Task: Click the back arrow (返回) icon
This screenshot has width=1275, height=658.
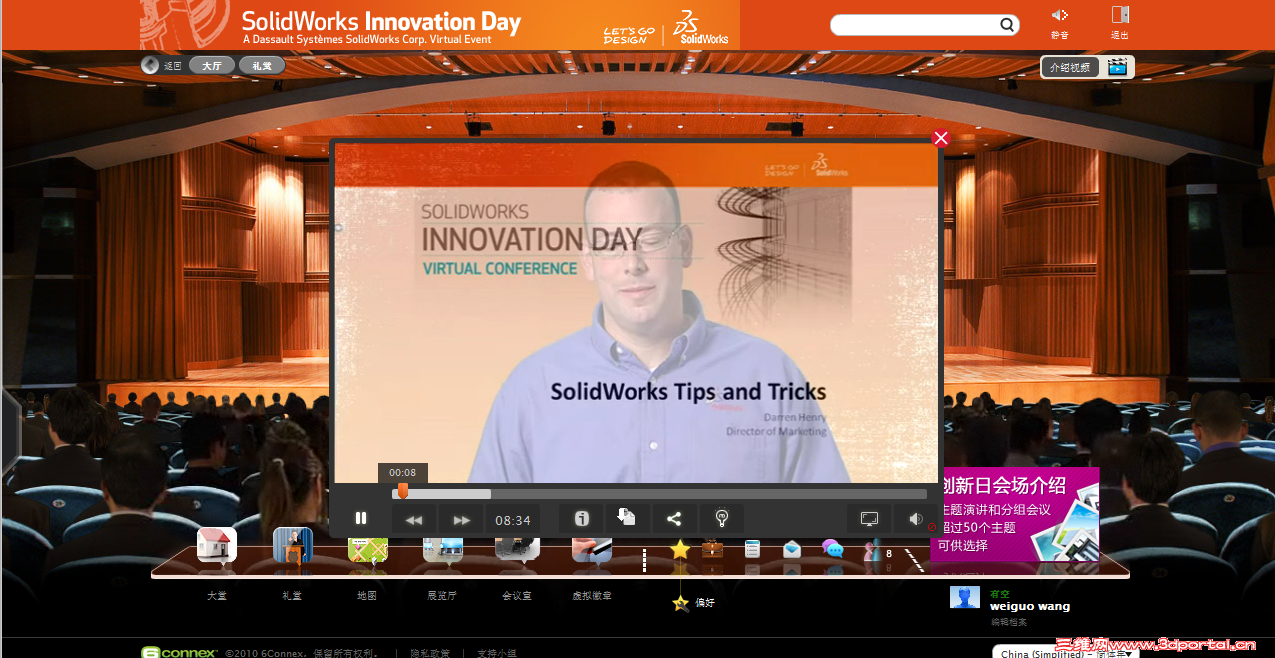Action: (150, 66)
